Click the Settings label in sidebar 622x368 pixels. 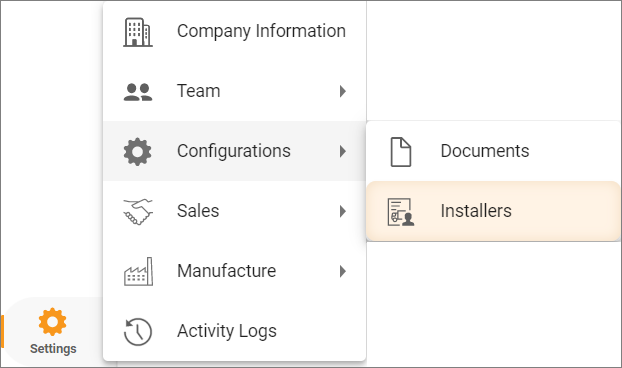pyautogui.click(x=53, y=349)
